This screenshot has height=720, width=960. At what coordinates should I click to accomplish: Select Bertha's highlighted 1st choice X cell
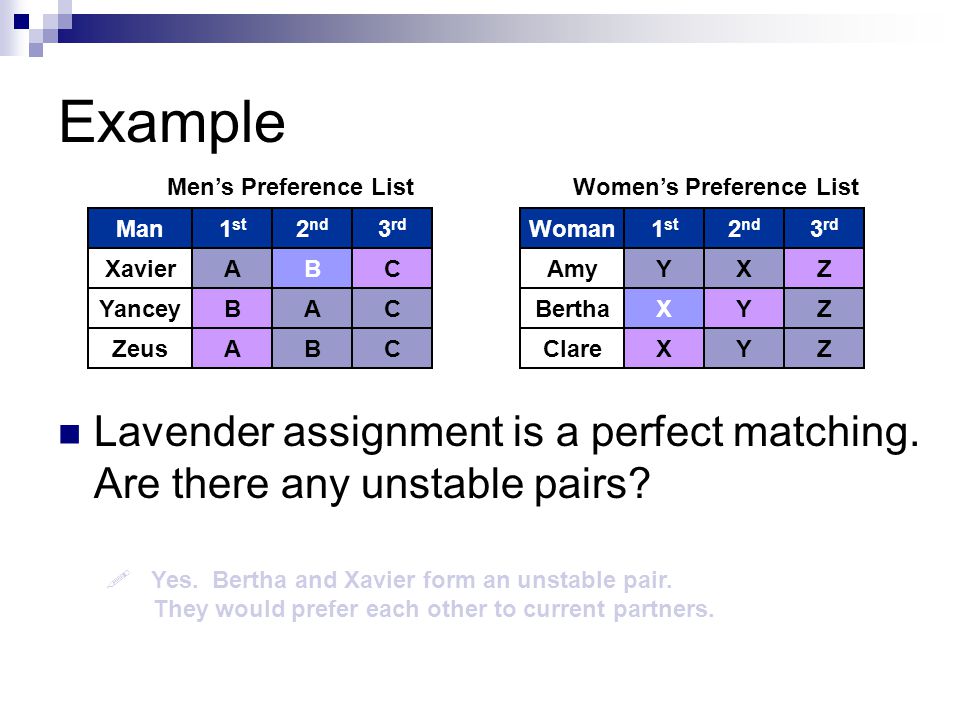pos(664,309)
